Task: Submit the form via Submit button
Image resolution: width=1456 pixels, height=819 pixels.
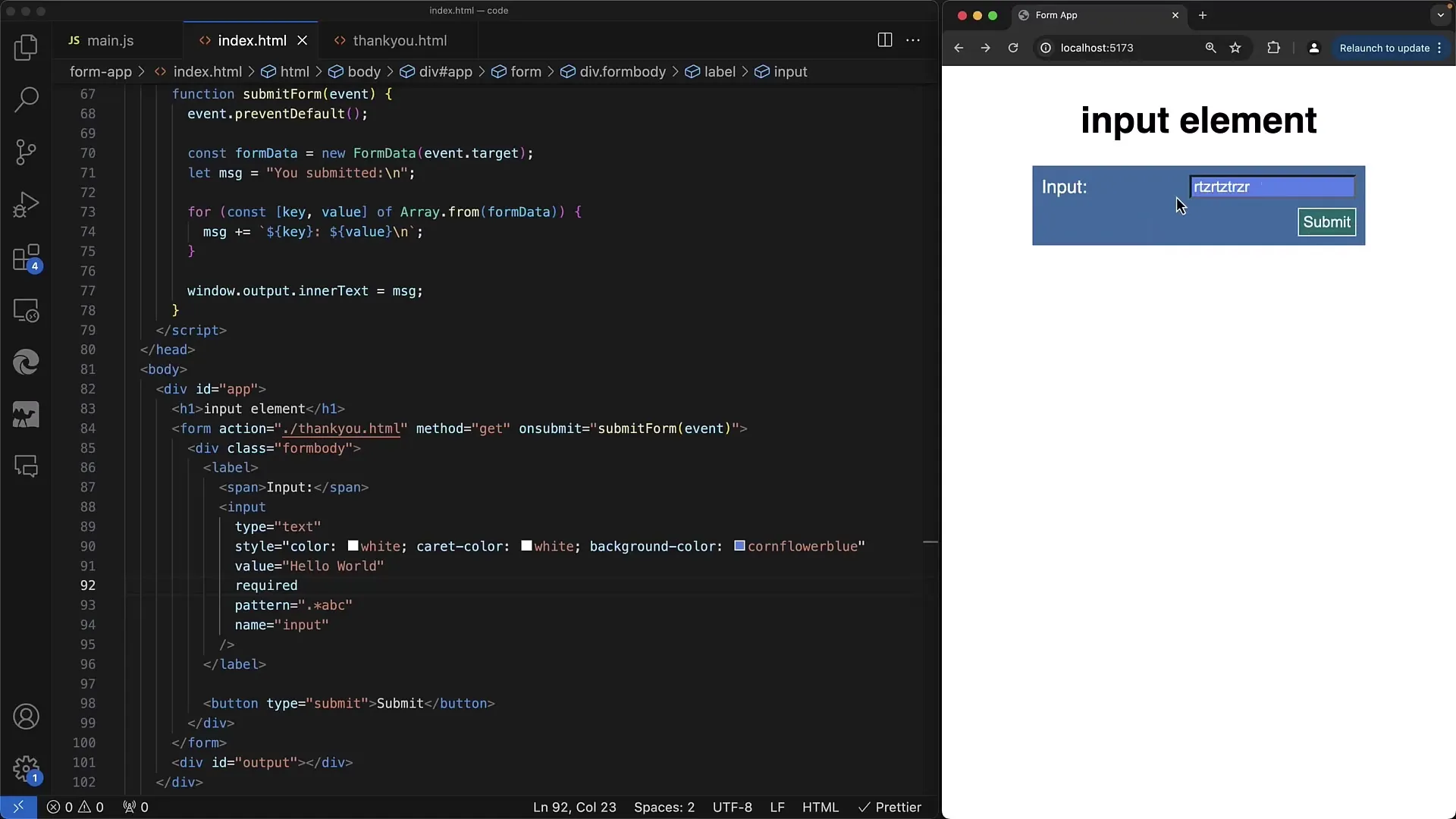Action: [x=1327, y=222]
